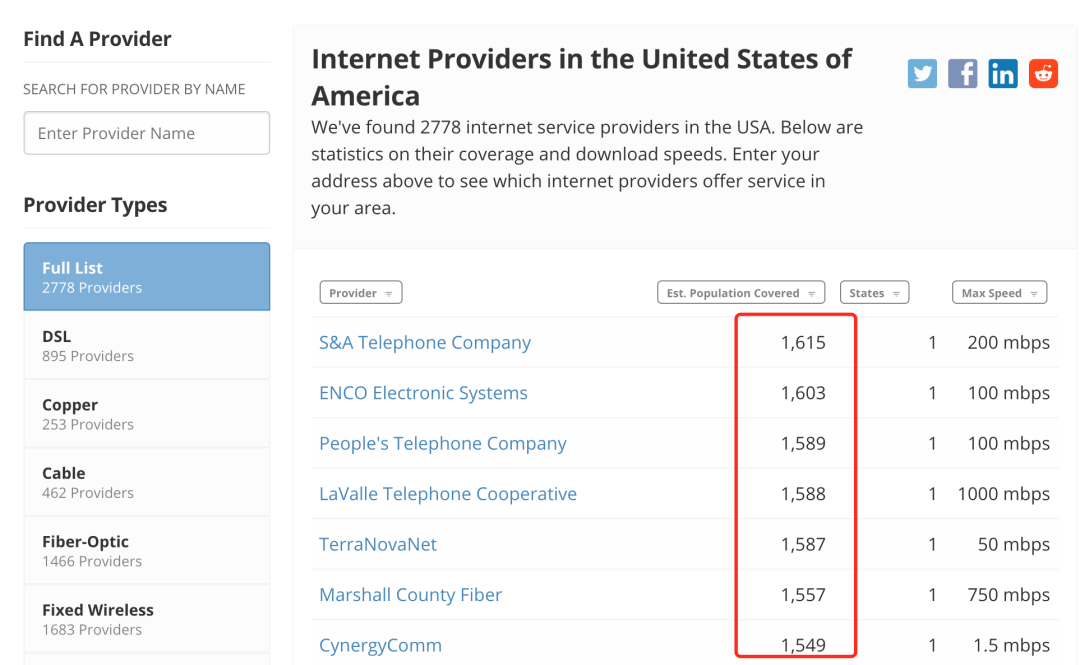The width and height of the screenshot is (1080, 665).
Task: Expand the Max Speed sort dropdown
Action: click(x=999, y=293)
